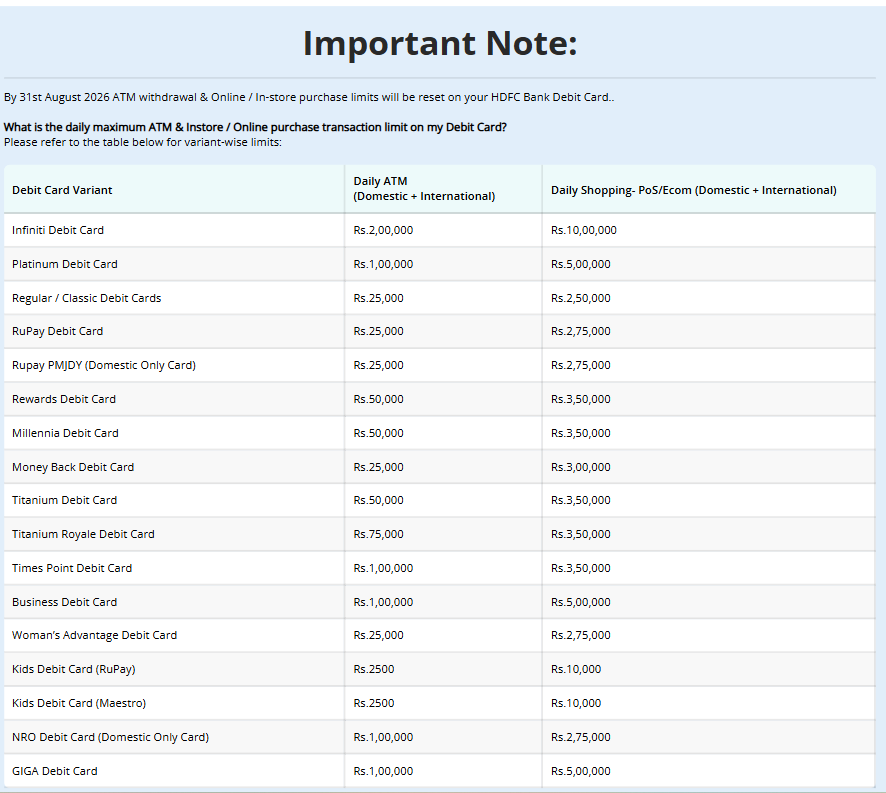This screenshot has height=793, width=886.
Task: Click Rupay PMJDY's Rs.2,75,000 shopping limit
Action: [580, 365]
